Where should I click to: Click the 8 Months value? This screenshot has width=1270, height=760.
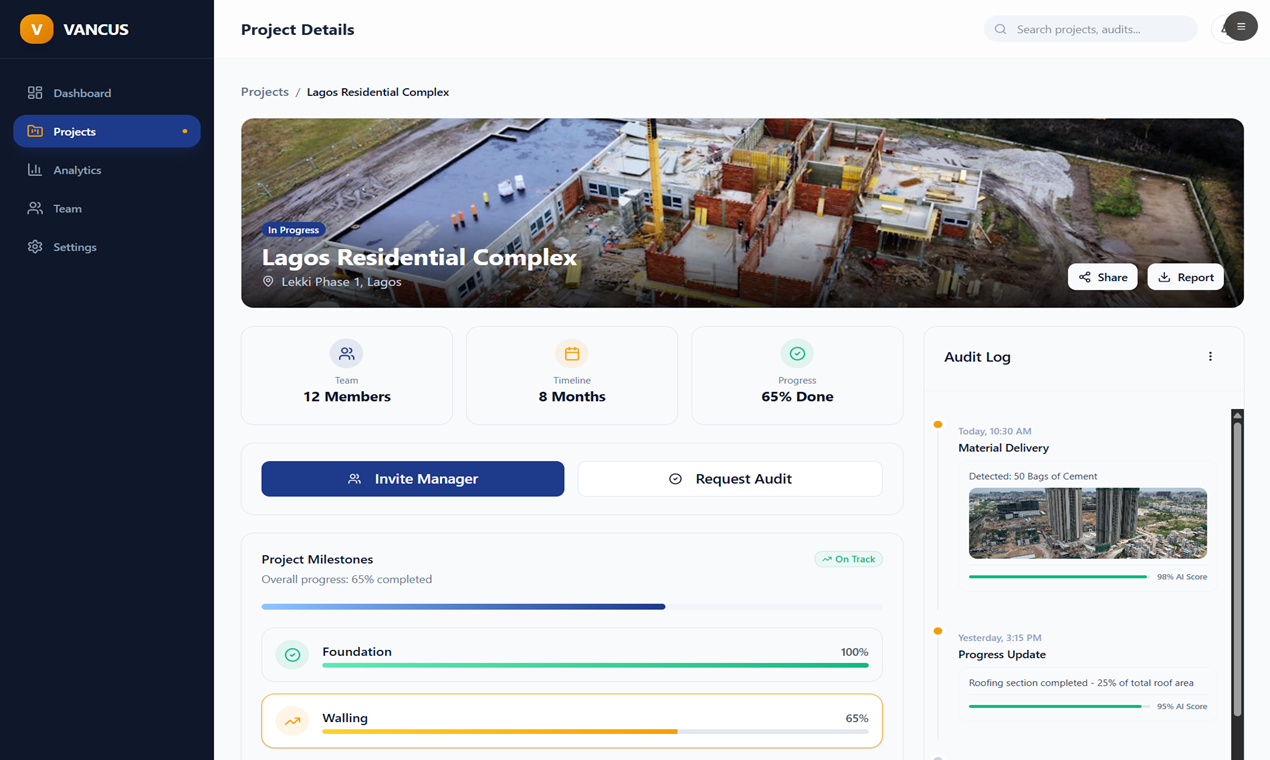click(572, 397)
